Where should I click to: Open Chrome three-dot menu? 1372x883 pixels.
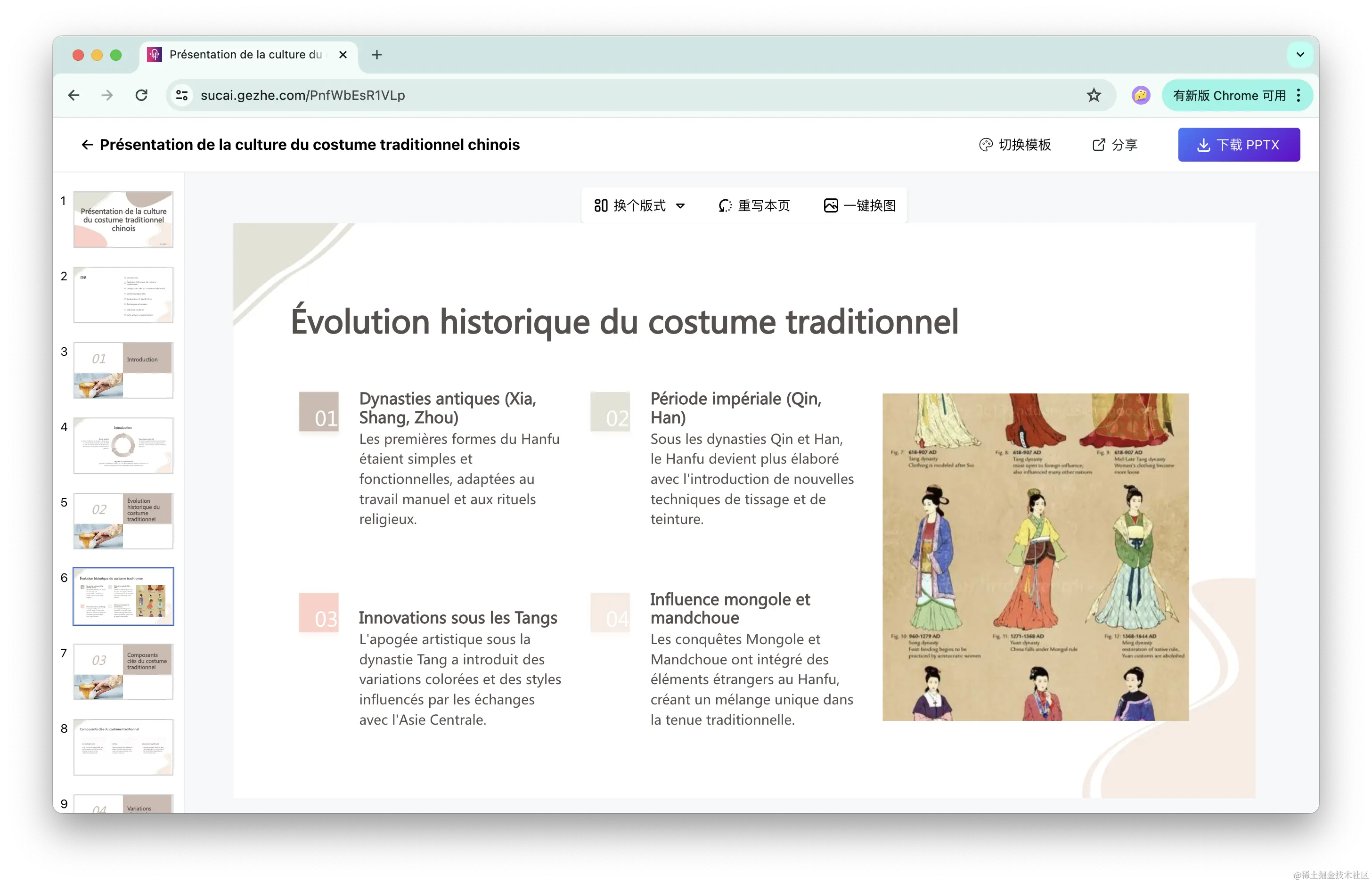(x=1298, y=95)
